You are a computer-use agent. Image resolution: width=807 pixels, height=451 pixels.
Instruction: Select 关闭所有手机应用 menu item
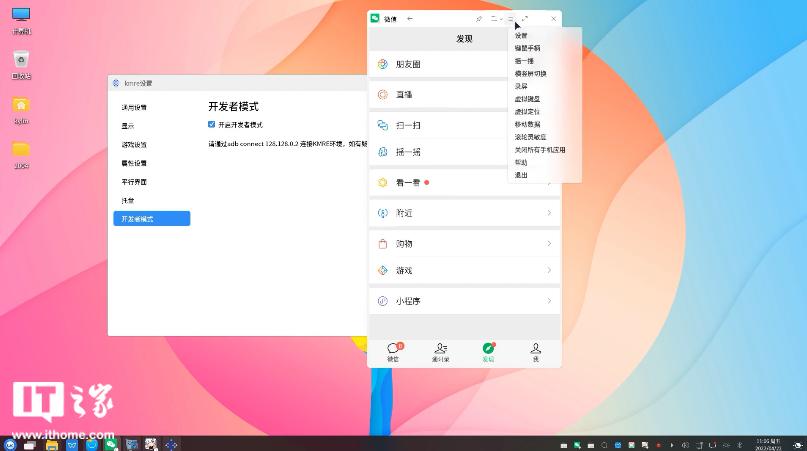coord(540,149)
